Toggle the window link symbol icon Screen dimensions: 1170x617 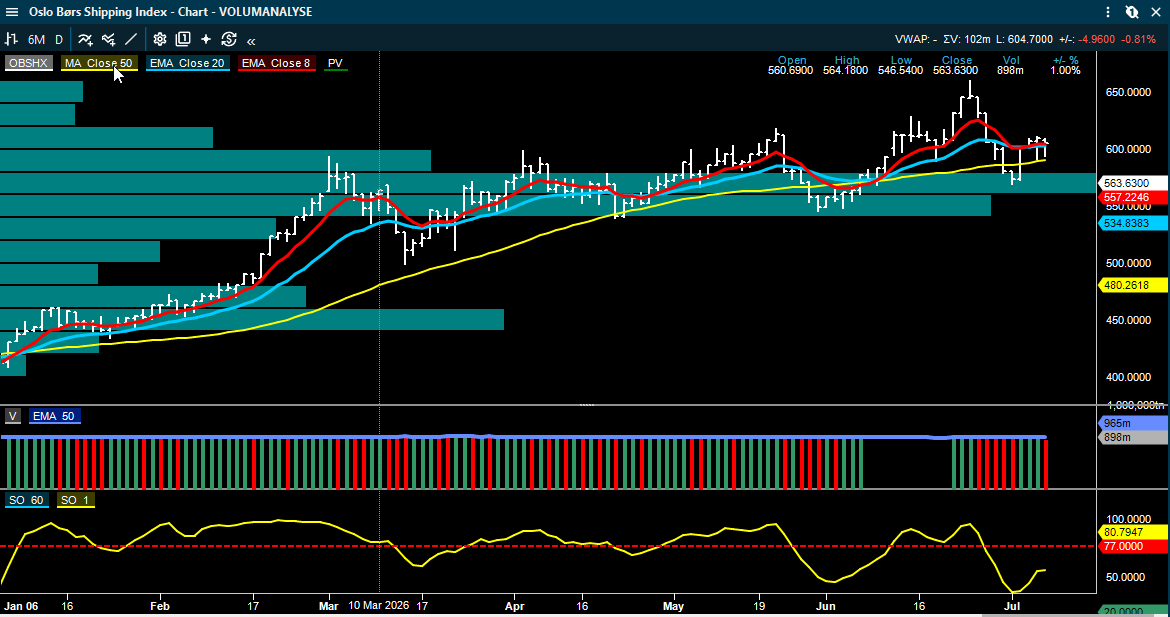pyautogui.click(x=1132, y=12)
